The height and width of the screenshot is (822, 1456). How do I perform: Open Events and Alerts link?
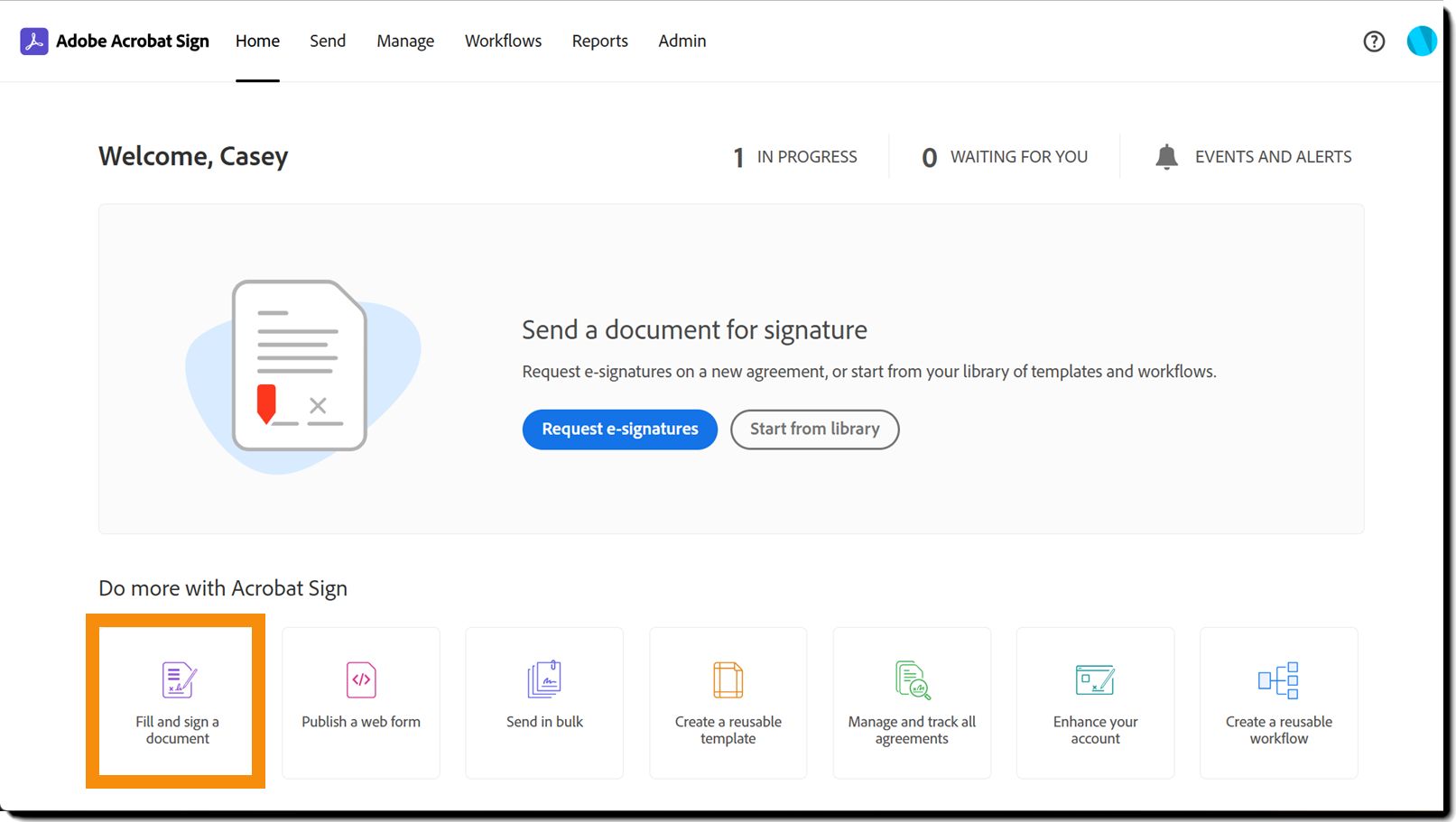pyautogui.click(x=1274, y=157)
